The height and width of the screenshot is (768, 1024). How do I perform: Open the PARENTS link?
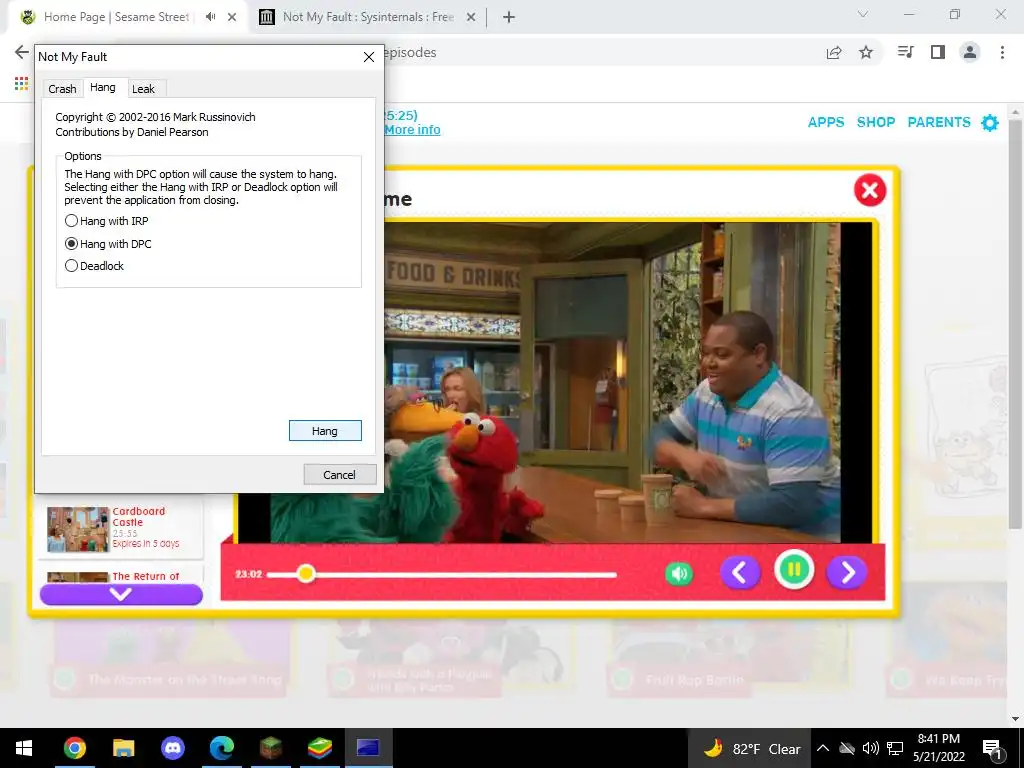(x=939, y=122)
